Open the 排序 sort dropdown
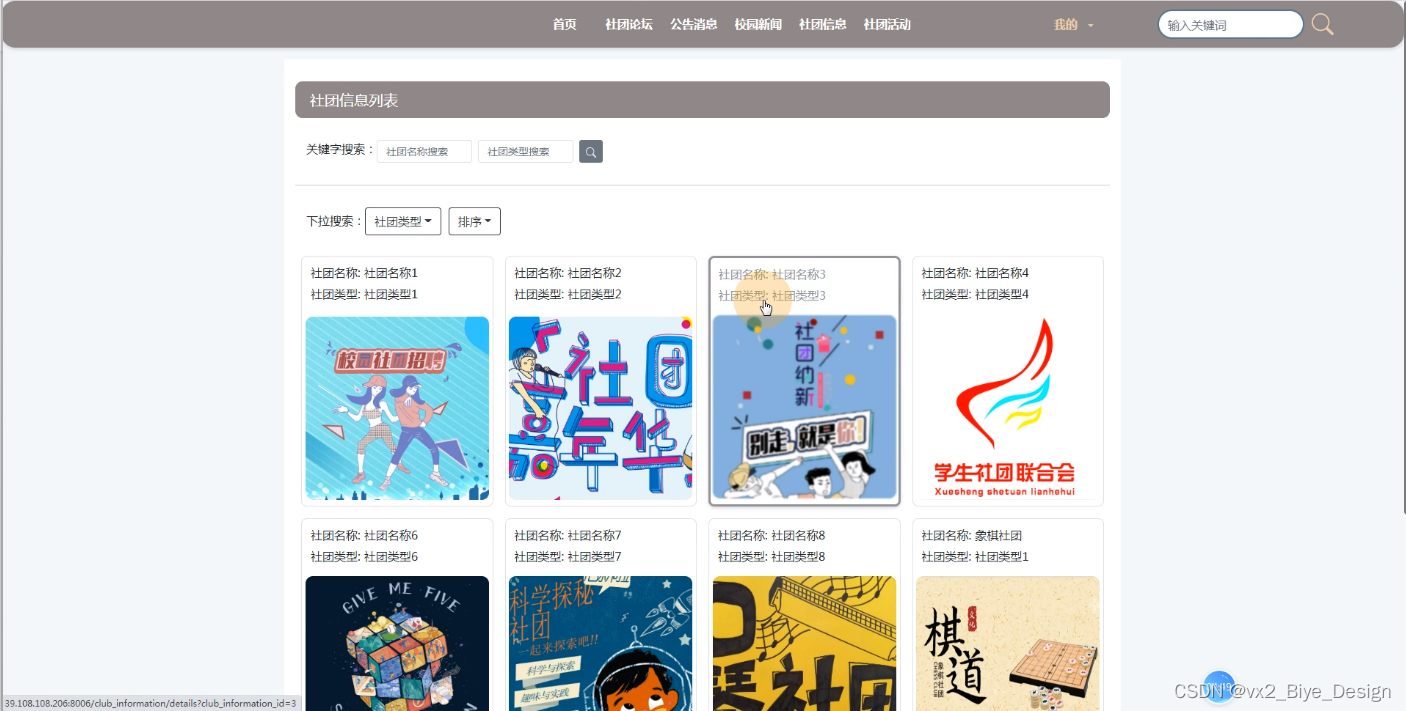This screenshot has height=711, width=1406. coord(475,221)
